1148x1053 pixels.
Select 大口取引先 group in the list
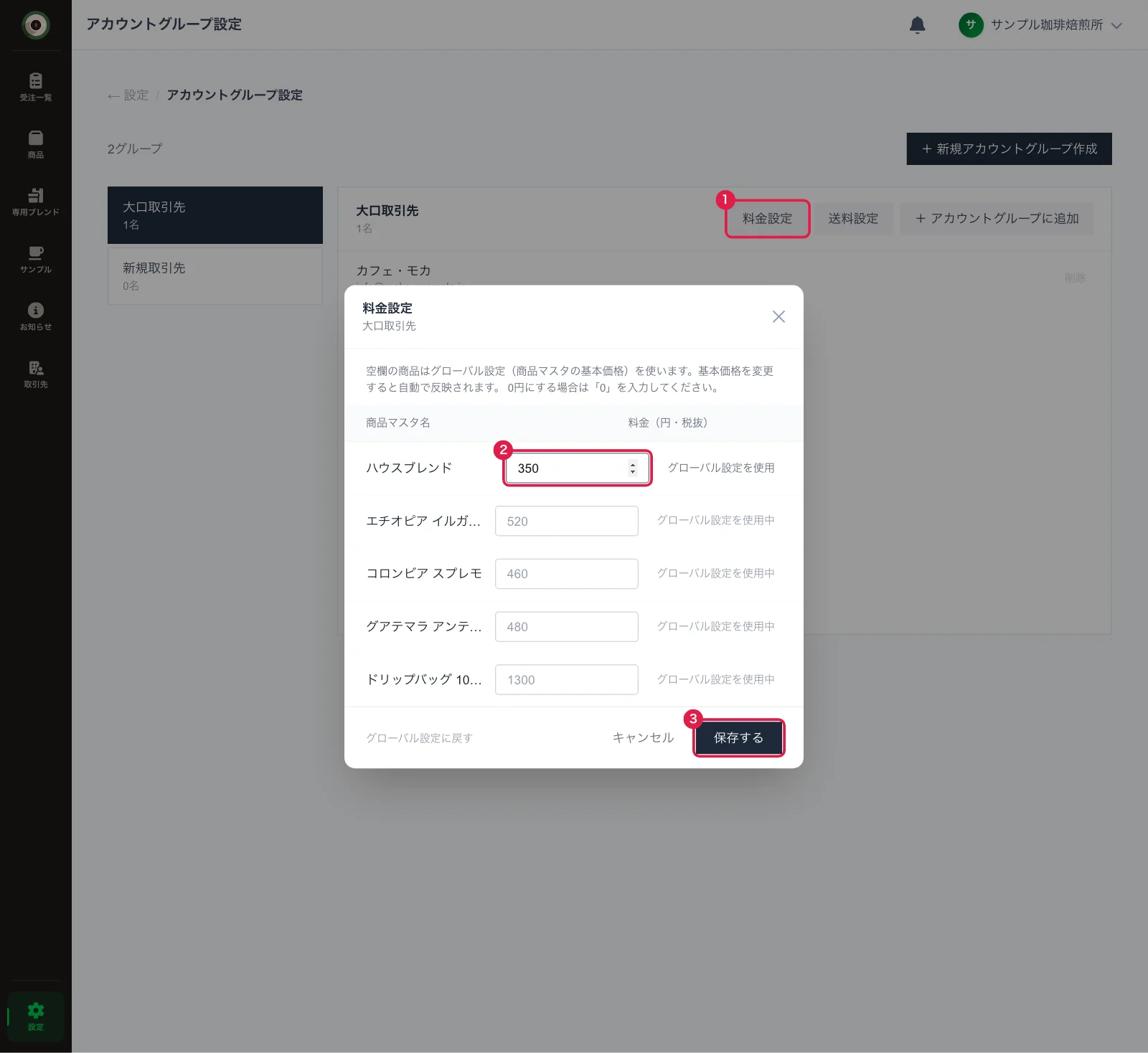coord(215,215)
